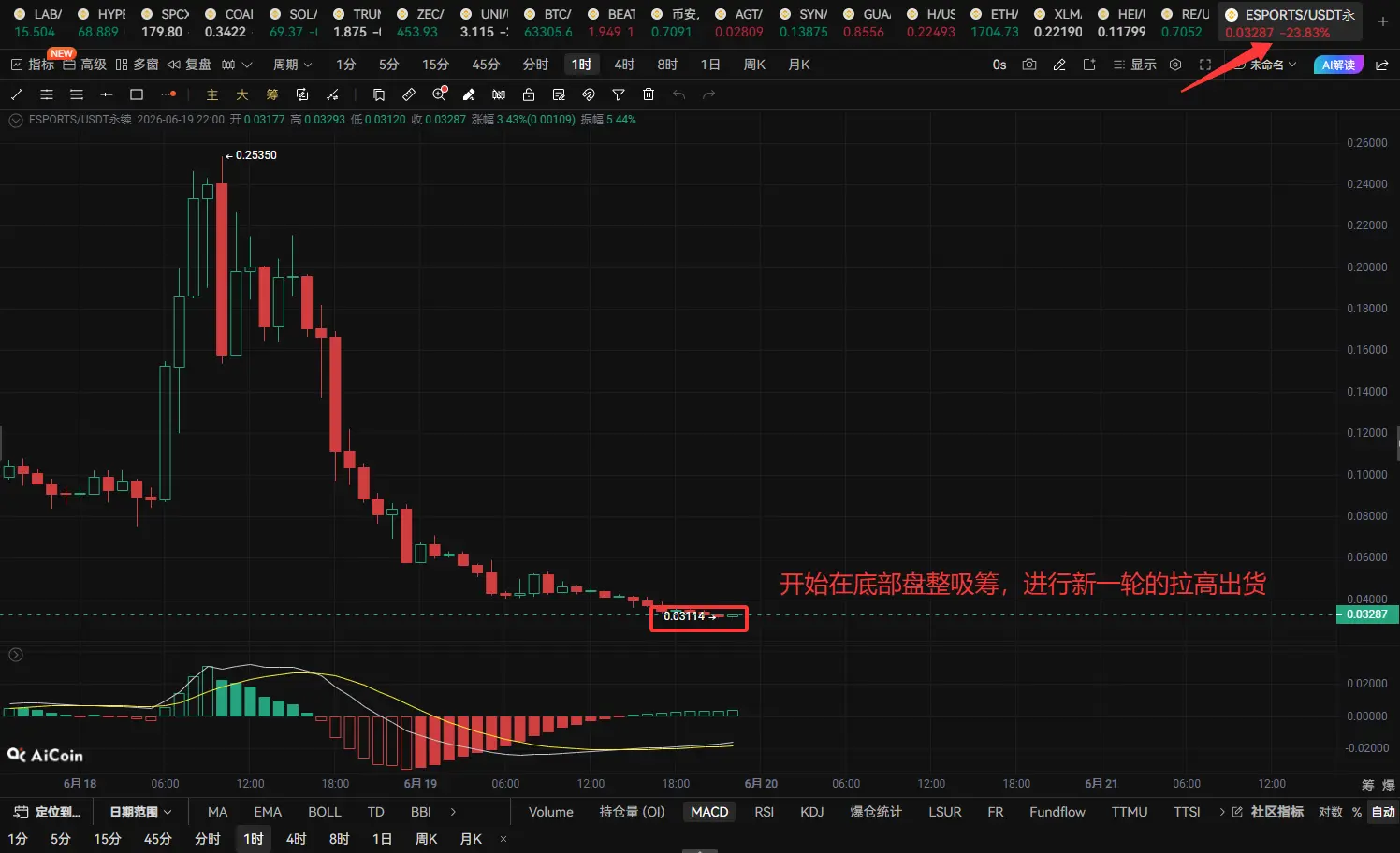The image size is (1400, 853).
Task: Click the AI解读 button
Action: [x=1338, y=65]
